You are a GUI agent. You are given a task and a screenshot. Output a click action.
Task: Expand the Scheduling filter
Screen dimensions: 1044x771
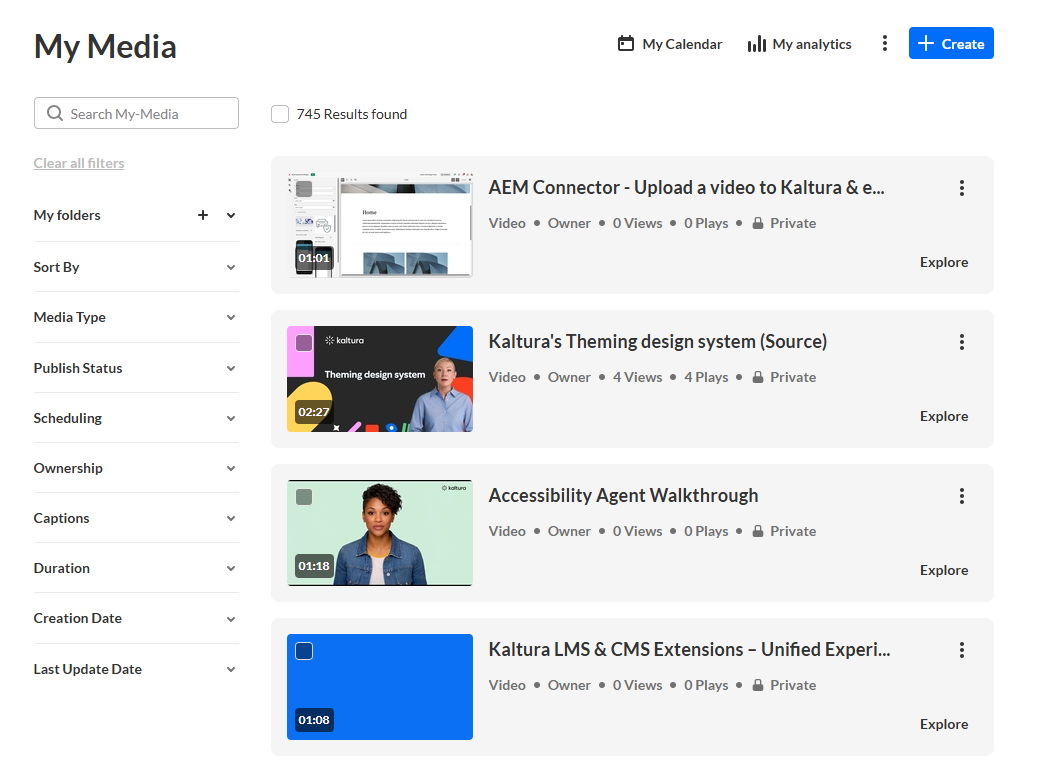tap(136, 418)
